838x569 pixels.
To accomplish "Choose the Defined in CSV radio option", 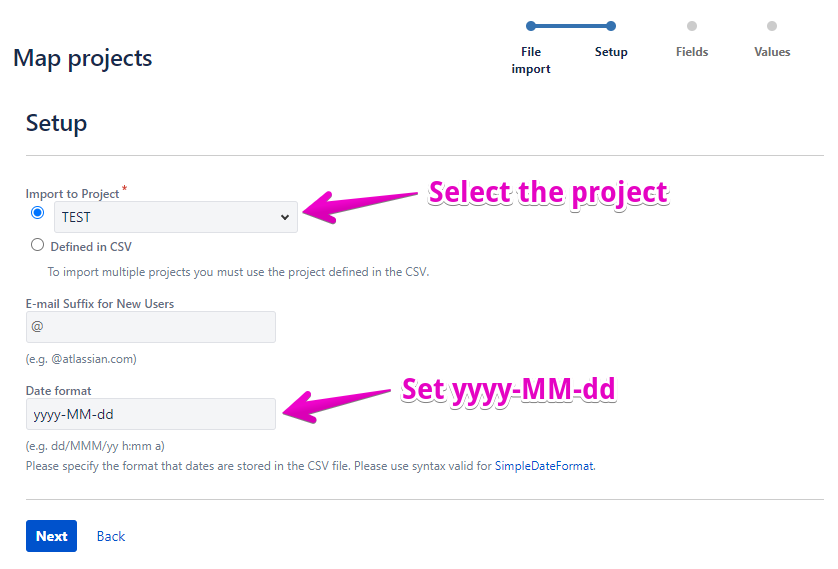I will (38, 245).
